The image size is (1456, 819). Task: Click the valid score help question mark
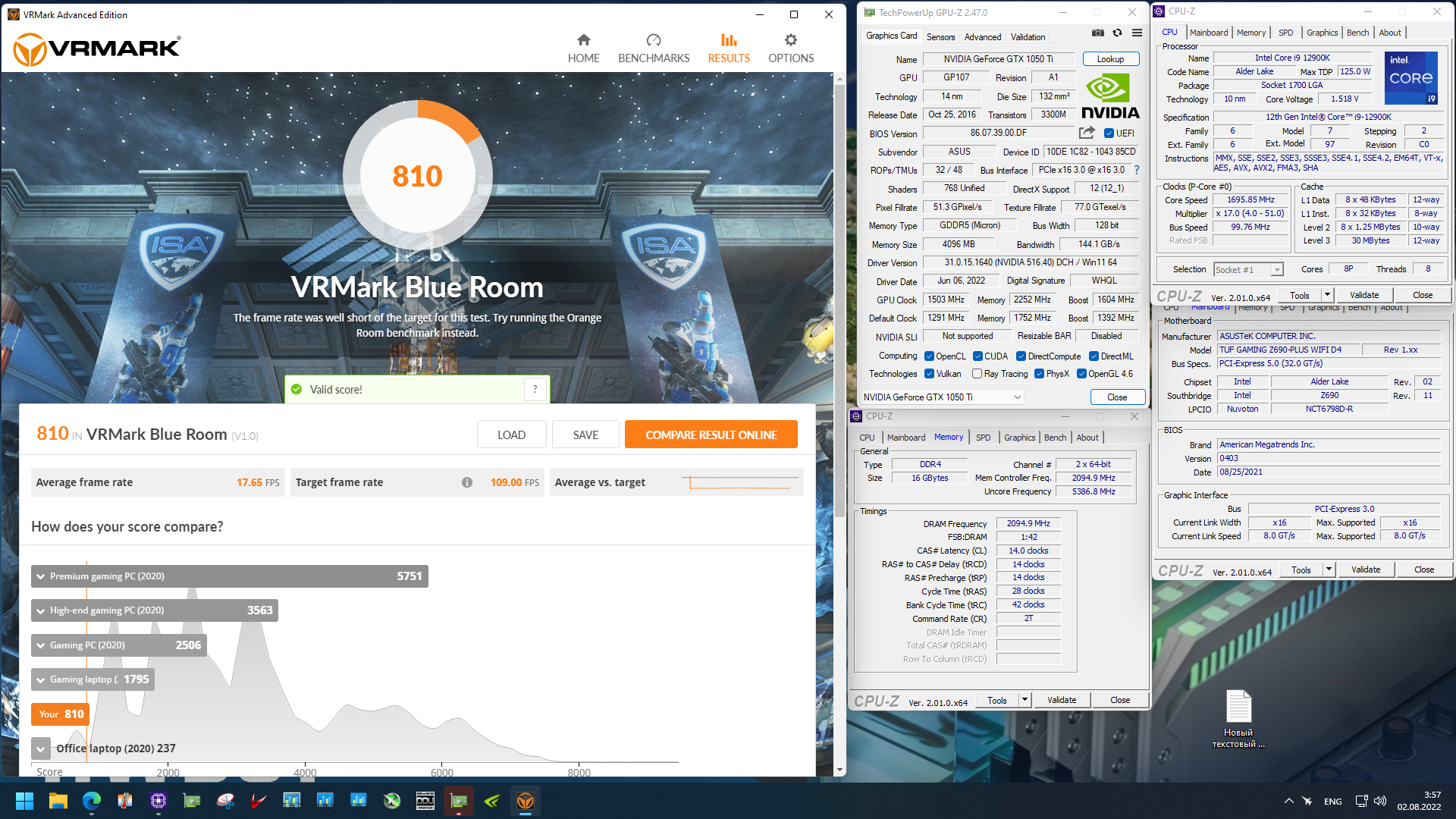pos(535,389)
